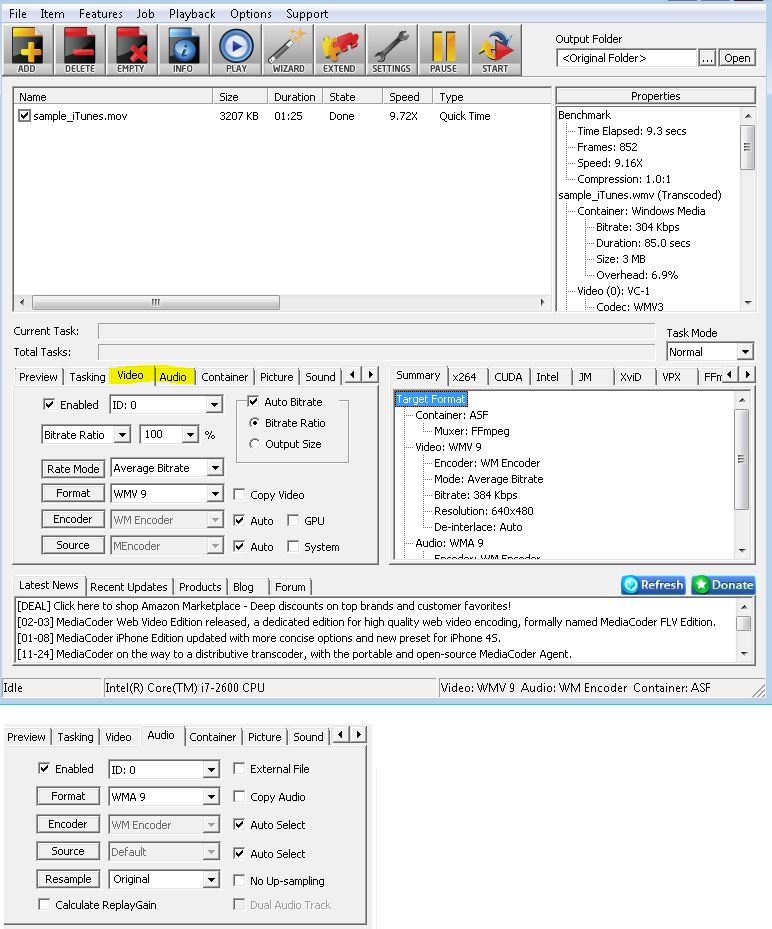Click the Summary panel vertical scrollbar thumb
Screen dimensions: 772x929
[741, 459]
